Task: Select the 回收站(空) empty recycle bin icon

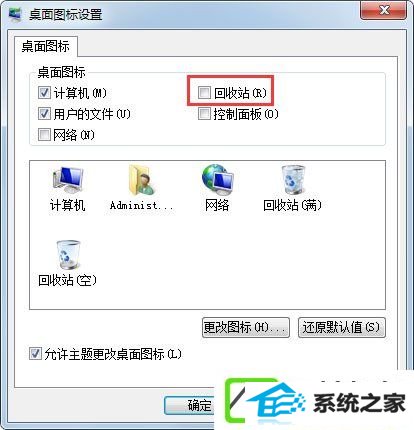Action: [68, 255]
